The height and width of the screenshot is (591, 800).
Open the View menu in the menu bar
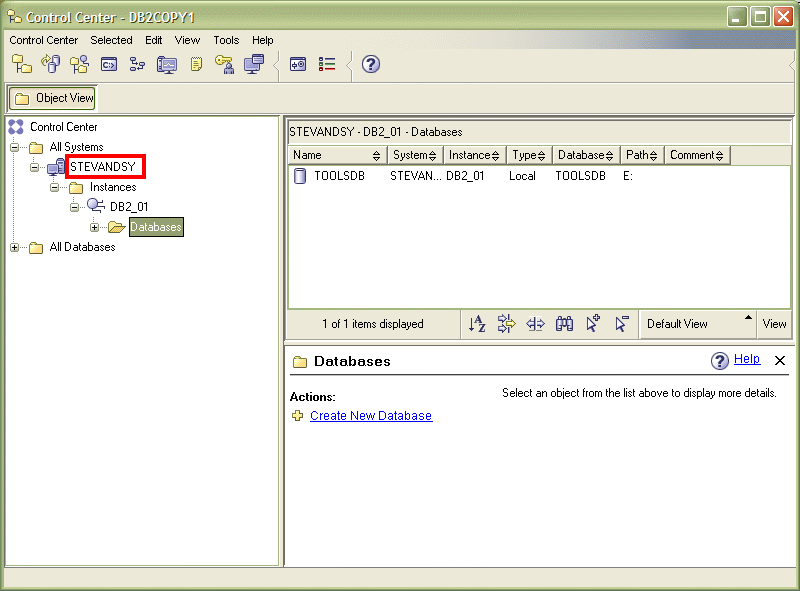pos(187,40)
